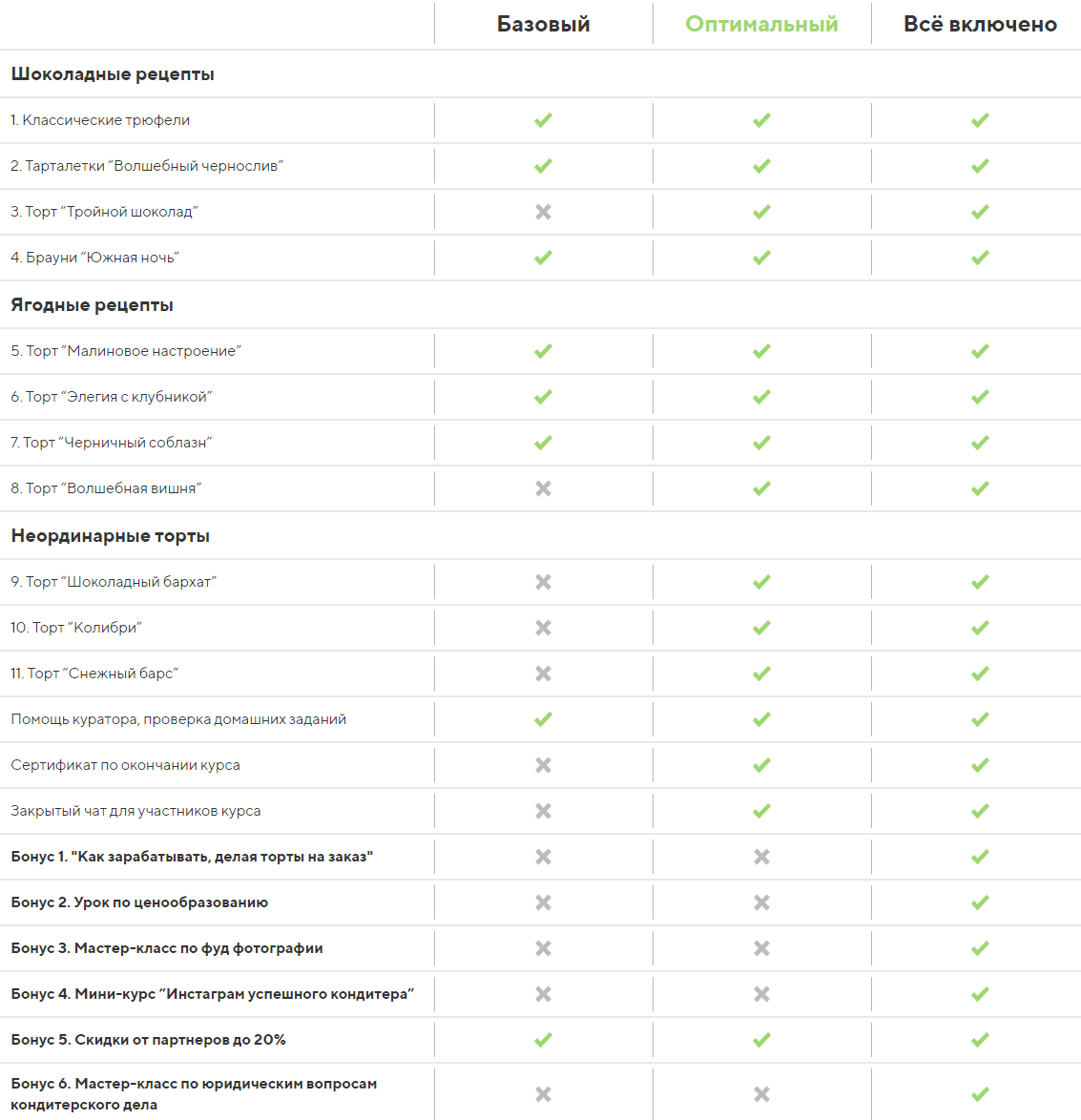
Task: Click the Торт "Снежный барс" row label
Action: pos(94,674)
